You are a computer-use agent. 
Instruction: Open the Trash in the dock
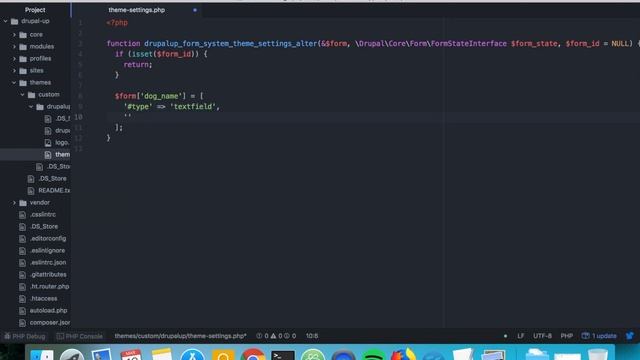coord(598,355)
